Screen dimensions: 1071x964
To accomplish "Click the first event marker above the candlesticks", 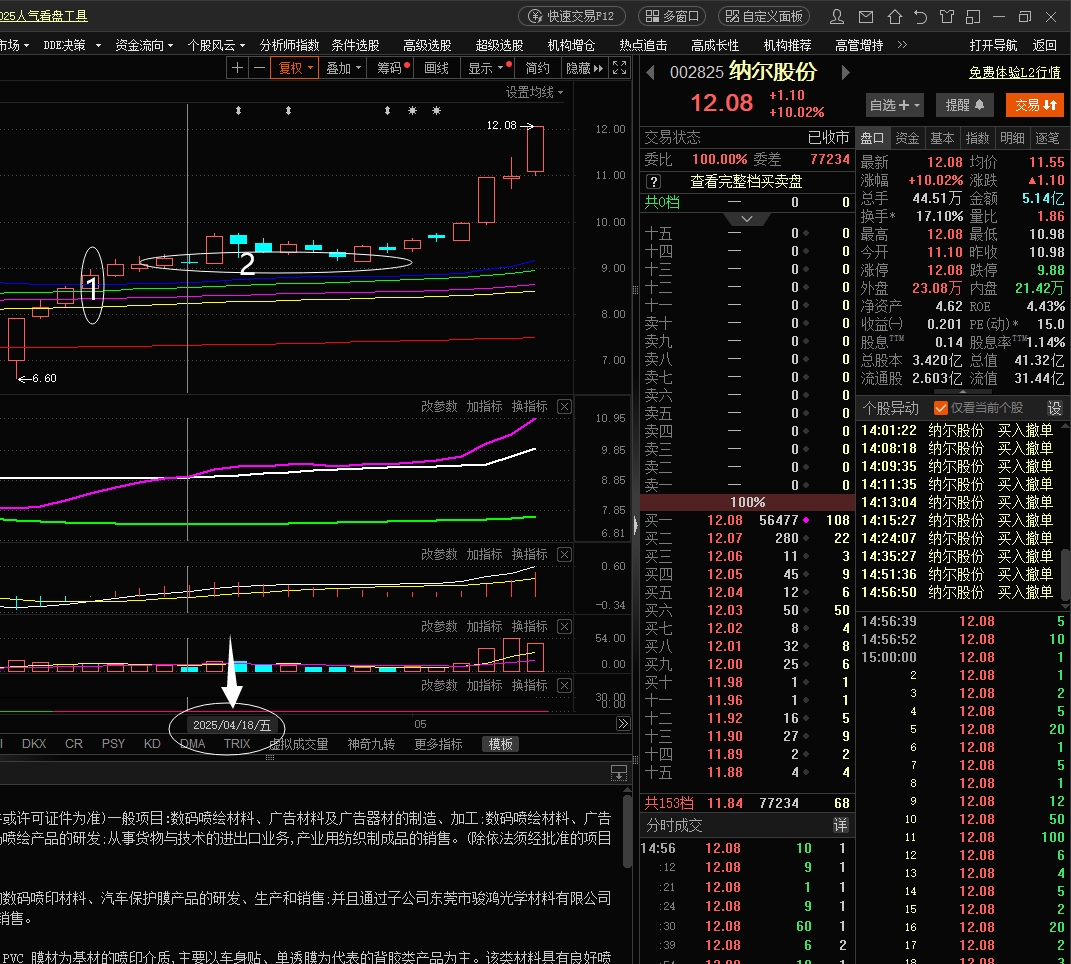I will tap(238, 110).
